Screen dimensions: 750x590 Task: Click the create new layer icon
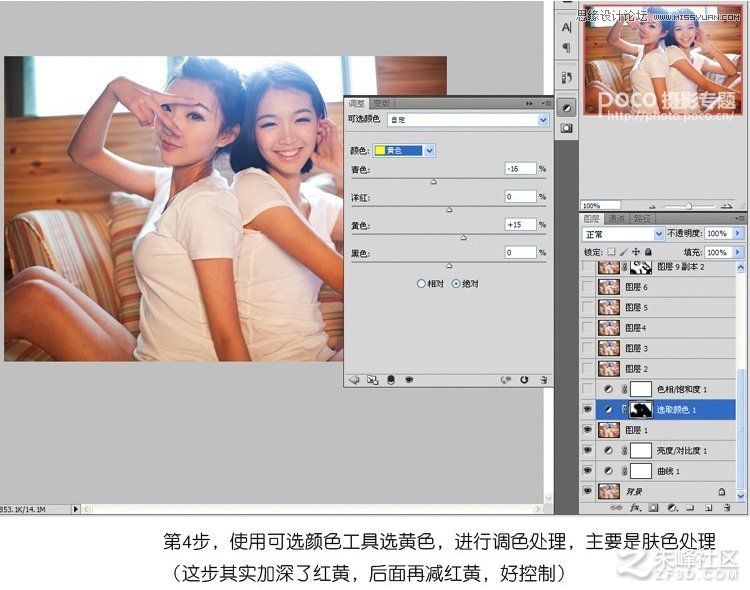click(x=709, y=507)
